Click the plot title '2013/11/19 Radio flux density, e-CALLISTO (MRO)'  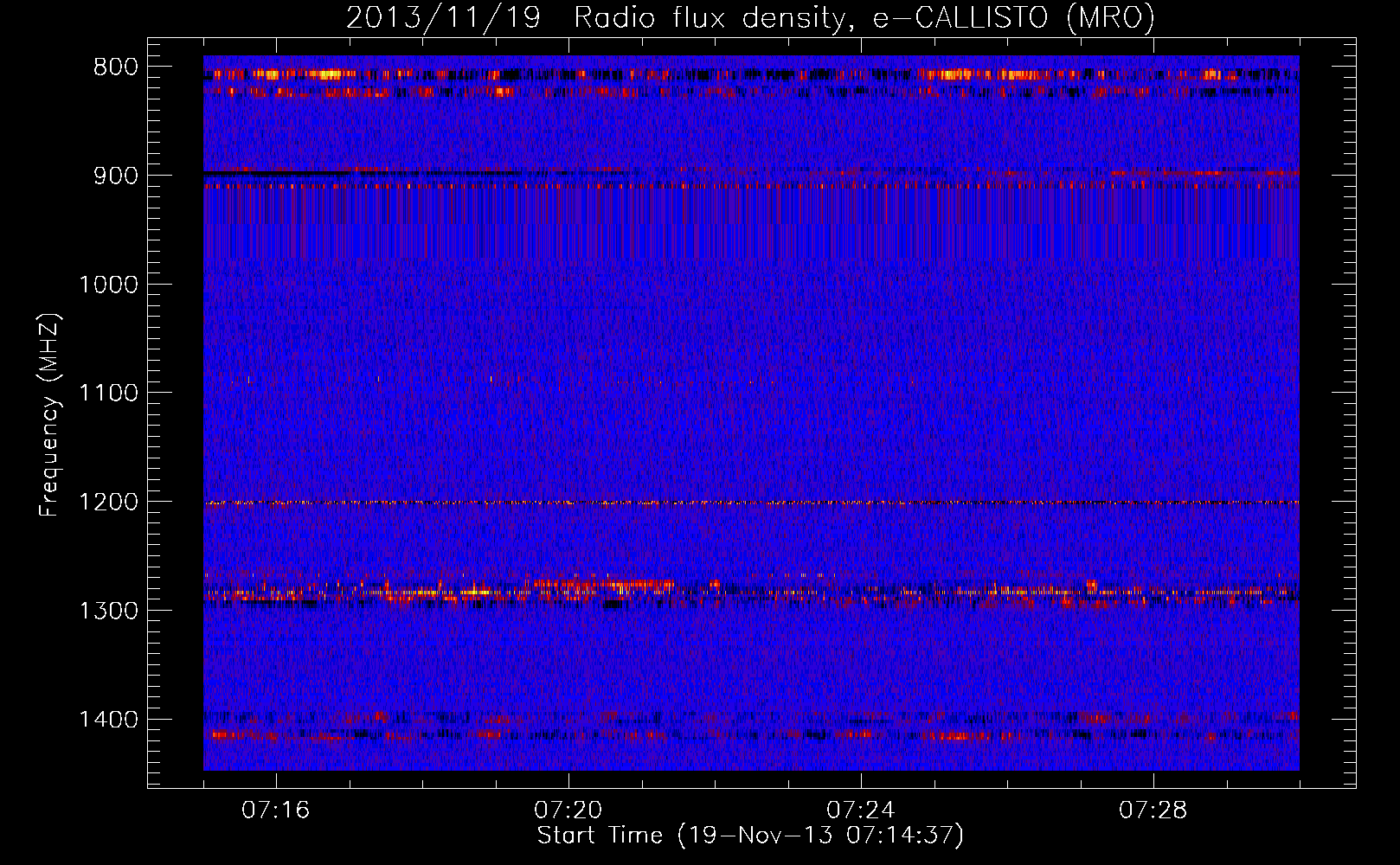click(x=750, y=18)
